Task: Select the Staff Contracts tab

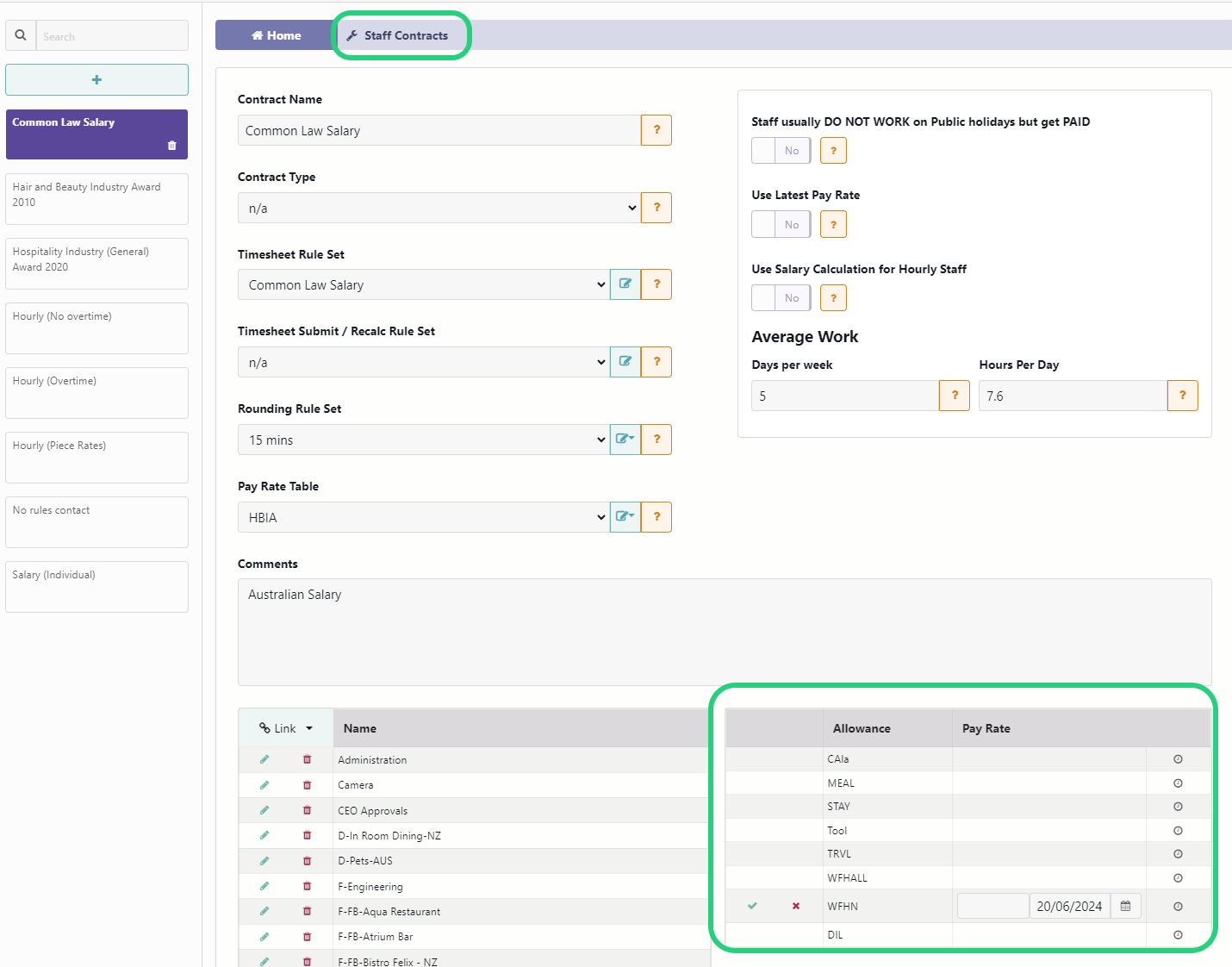Action: (x=397, y=35)
